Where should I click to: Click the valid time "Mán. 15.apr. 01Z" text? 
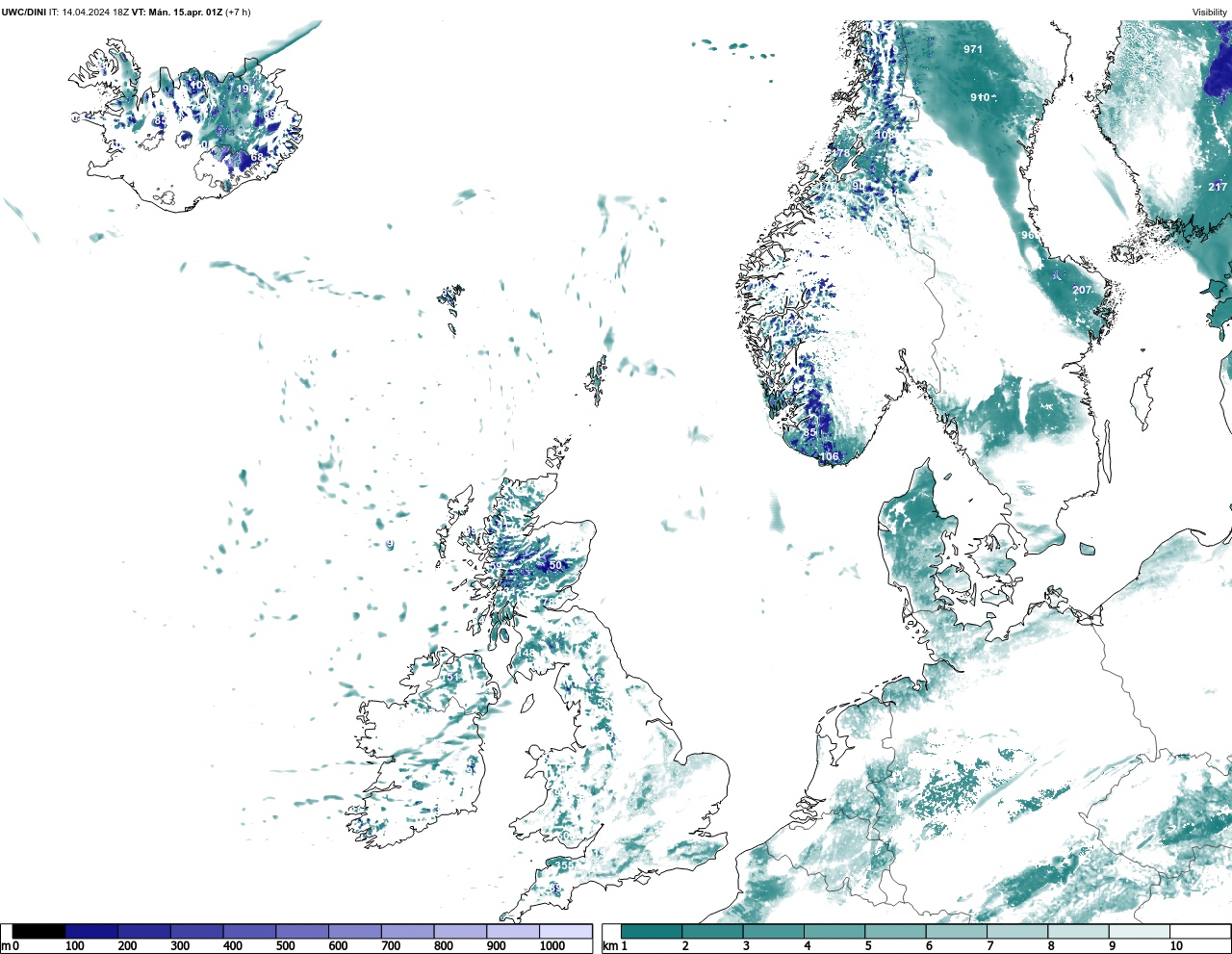click(x=186, y=13)
